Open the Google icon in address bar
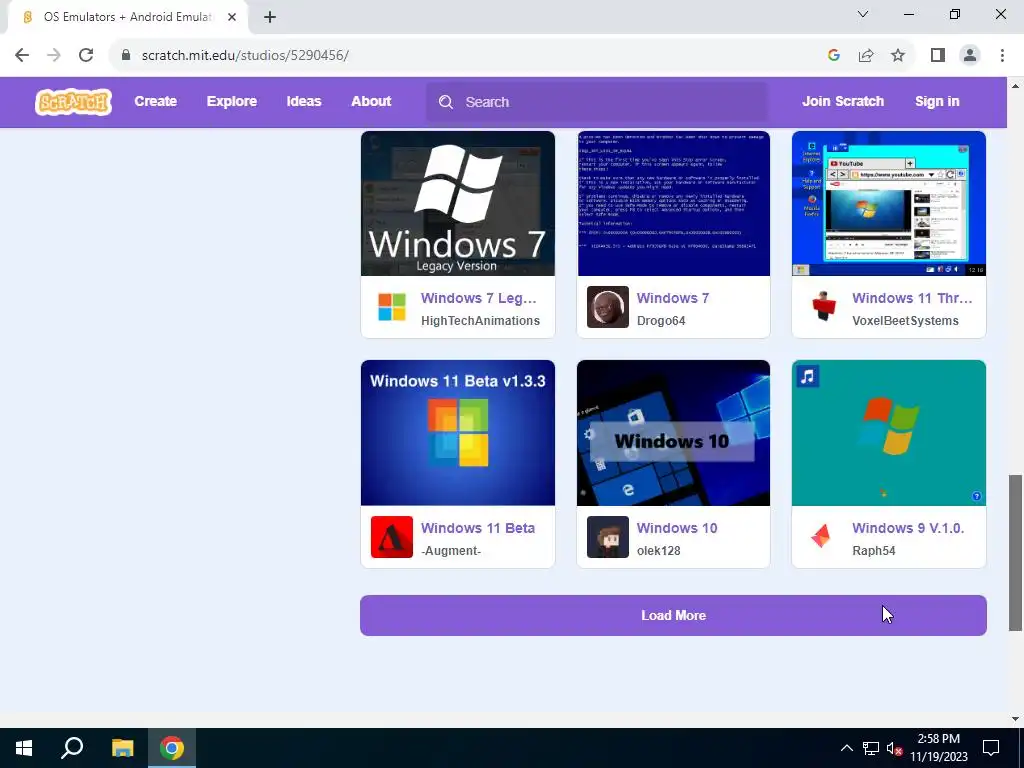 point(833,55)
